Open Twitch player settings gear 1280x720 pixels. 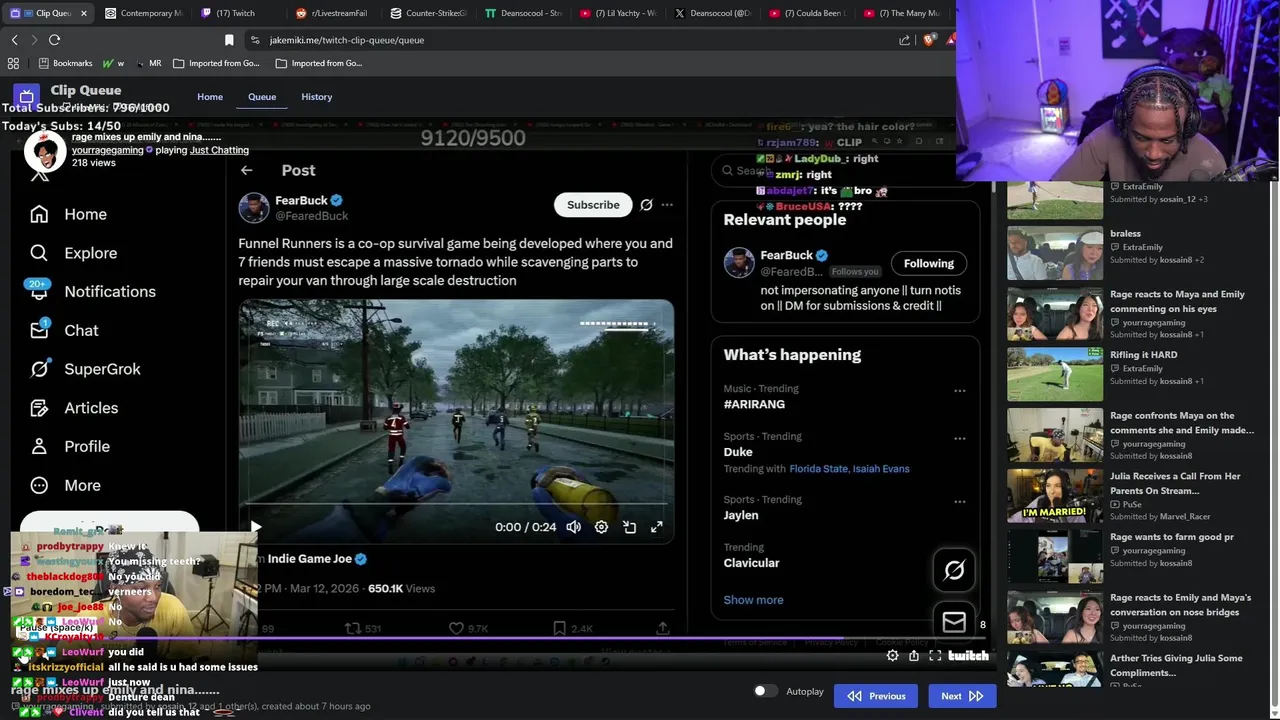pos(892,656)
